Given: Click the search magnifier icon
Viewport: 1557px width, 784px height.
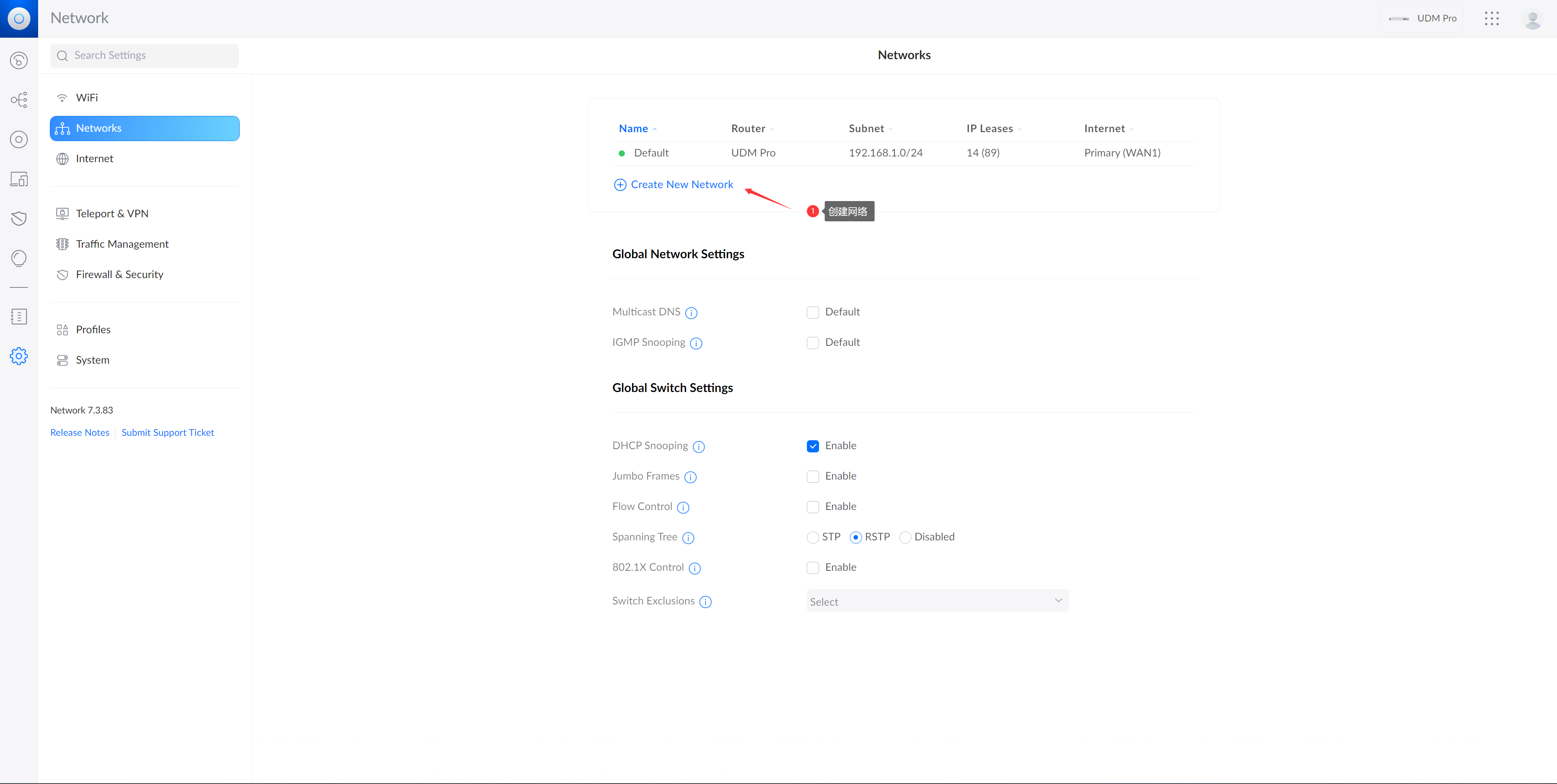Looking at the screenshot, I should tap(62, 56).
